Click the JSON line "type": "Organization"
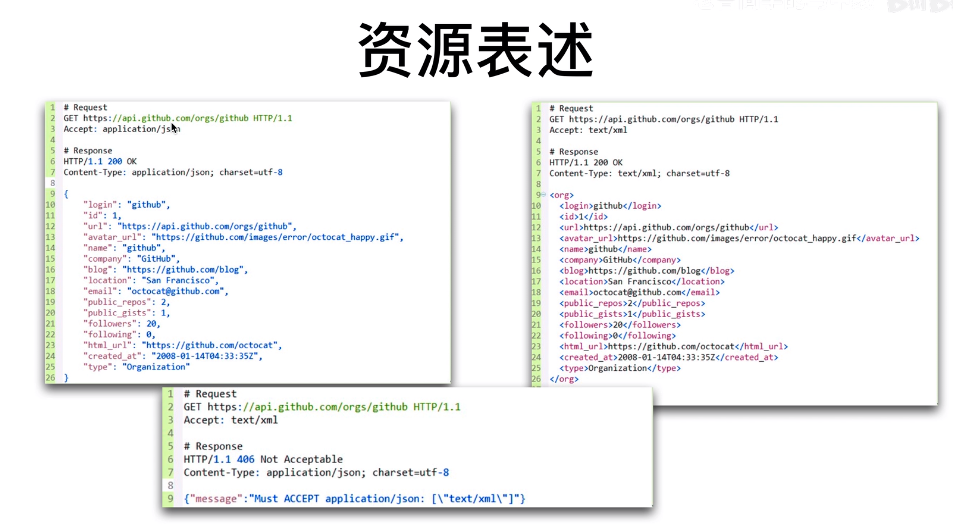 click(136, 367)
